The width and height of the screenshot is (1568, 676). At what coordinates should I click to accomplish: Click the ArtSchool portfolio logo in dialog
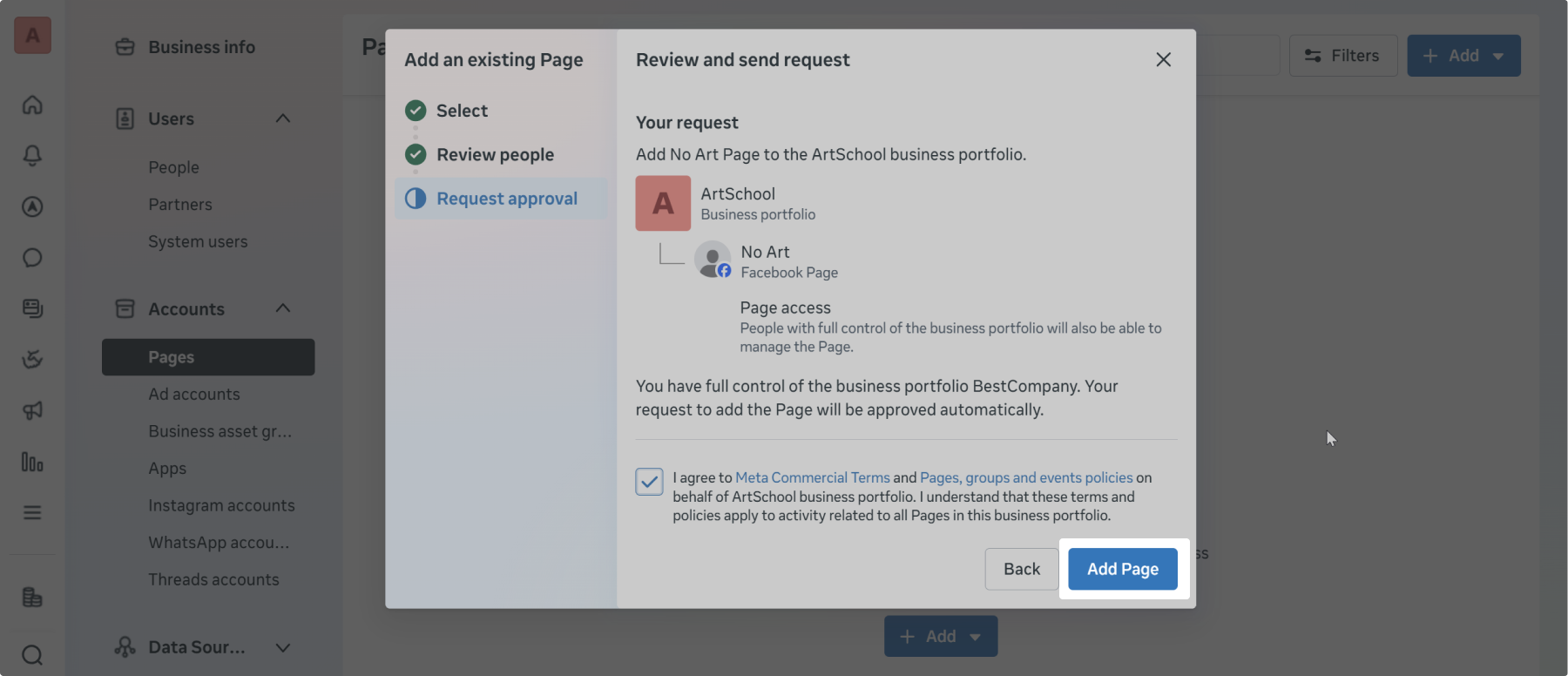pyautogui.click(x=663, y=203)
